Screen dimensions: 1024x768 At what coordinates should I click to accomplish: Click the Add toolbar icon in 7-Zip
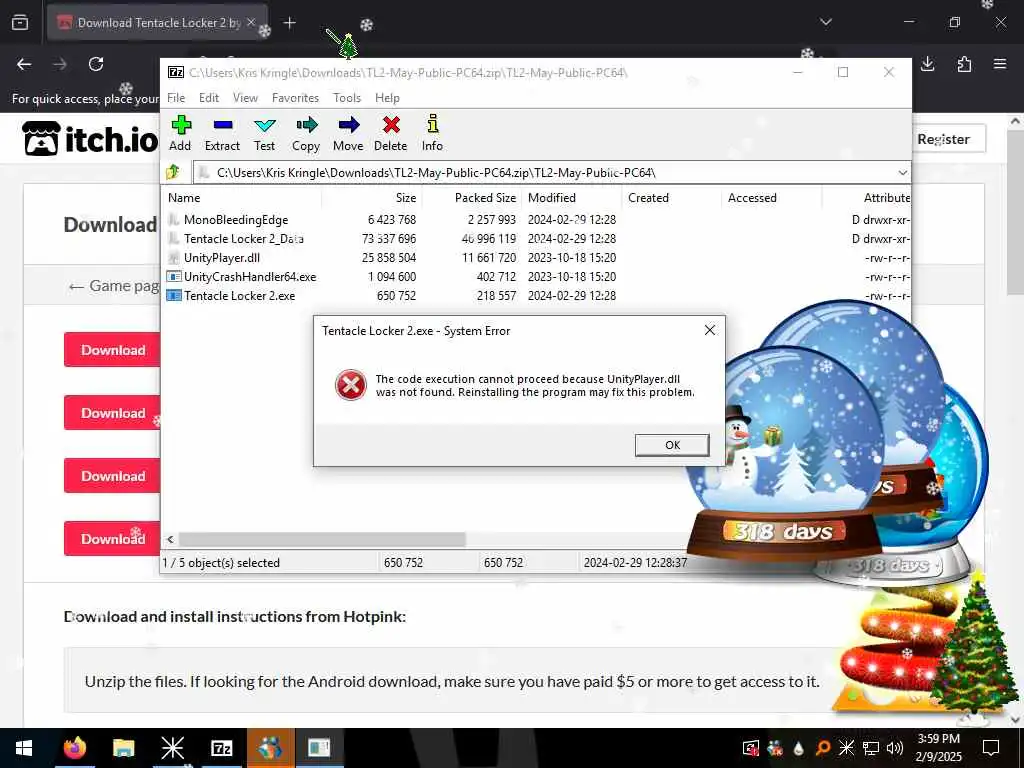click(180, 134)
